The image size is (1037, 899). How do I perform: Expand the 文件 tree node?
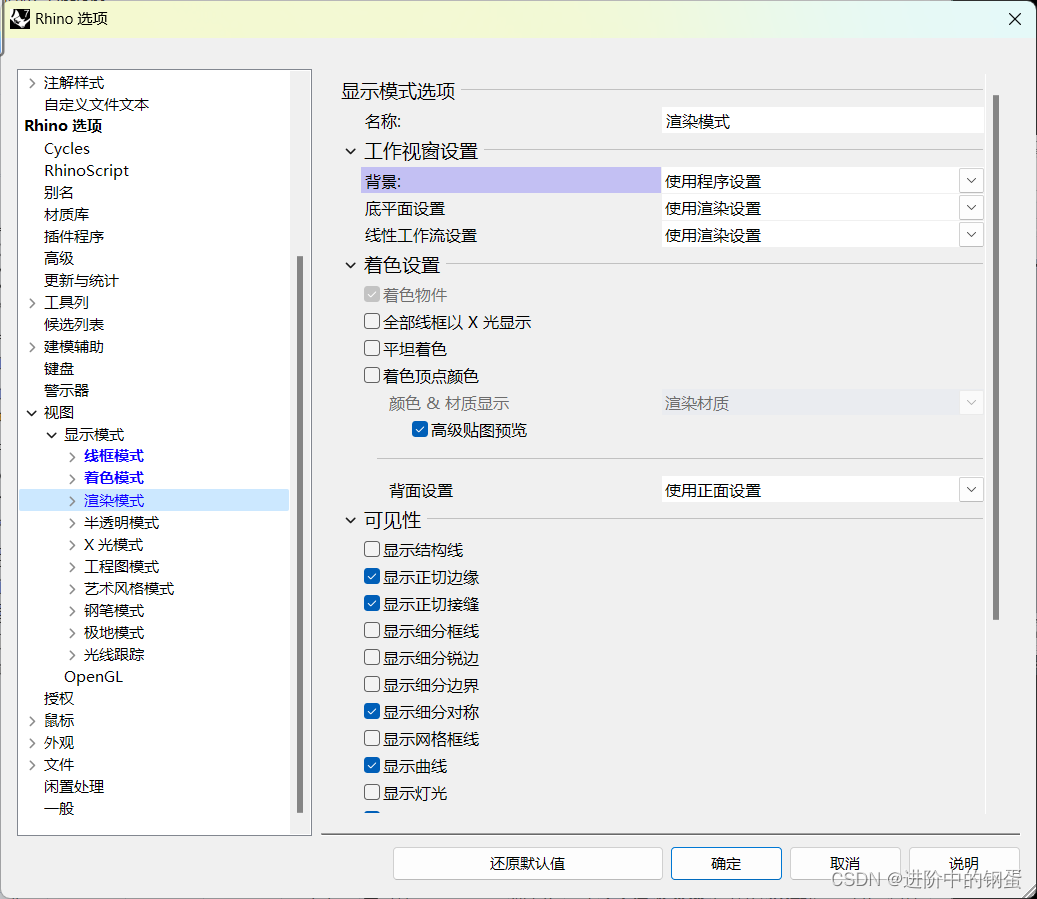(32, 765)
